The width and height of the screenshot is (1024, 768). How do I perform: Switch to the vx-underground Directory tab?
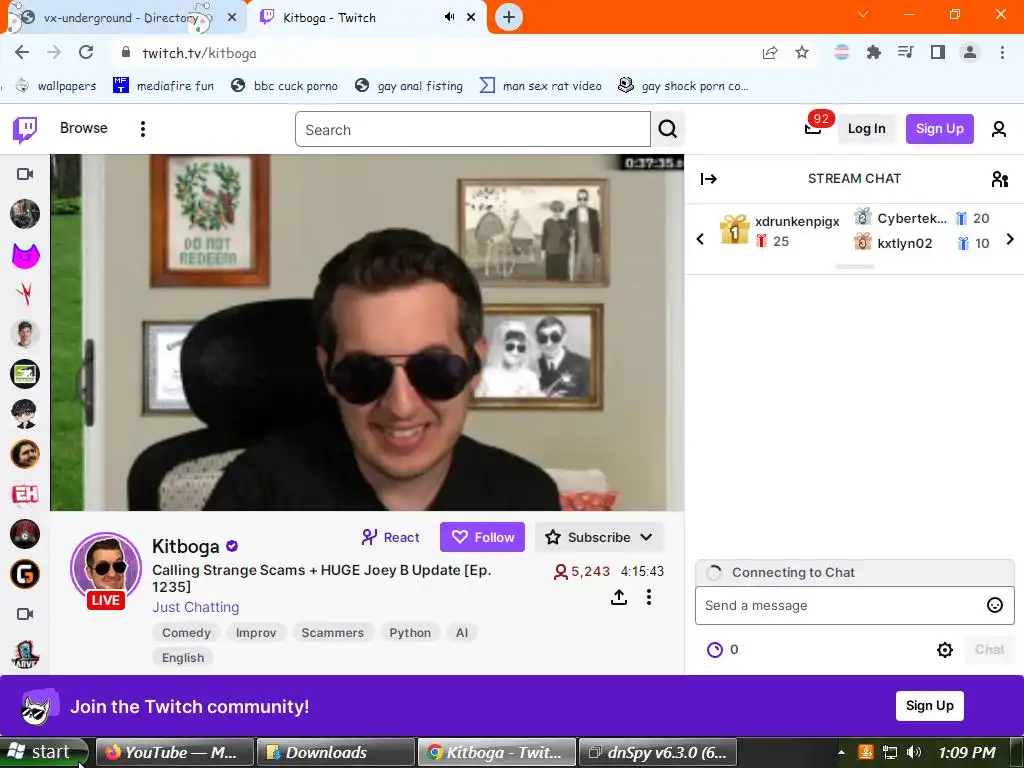[120, 18]
